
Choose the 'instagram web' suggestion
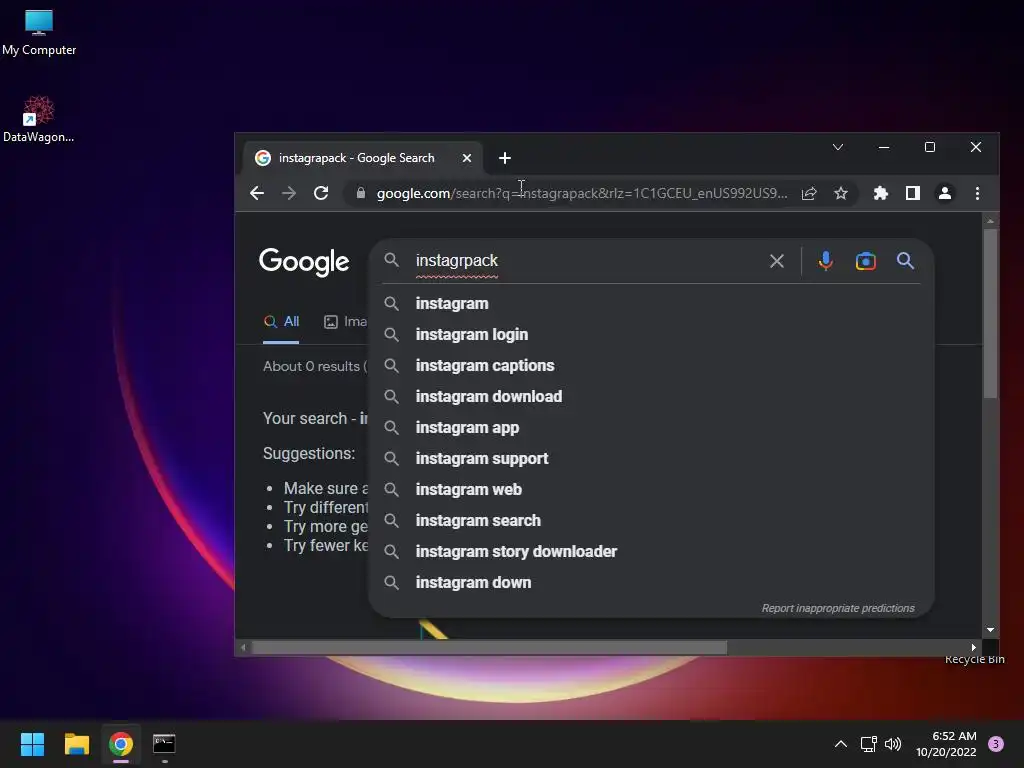click(651, 490)
